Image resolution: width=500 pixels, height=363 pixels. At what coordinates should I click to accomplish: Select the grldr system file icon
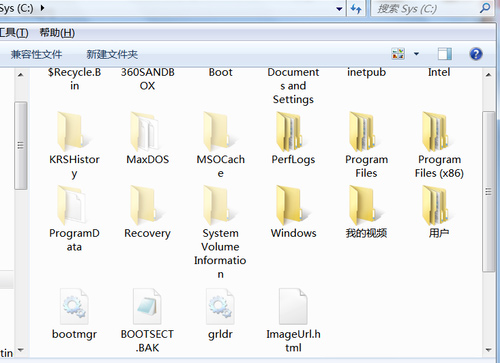pyautogui.click(x=220, y=307)
